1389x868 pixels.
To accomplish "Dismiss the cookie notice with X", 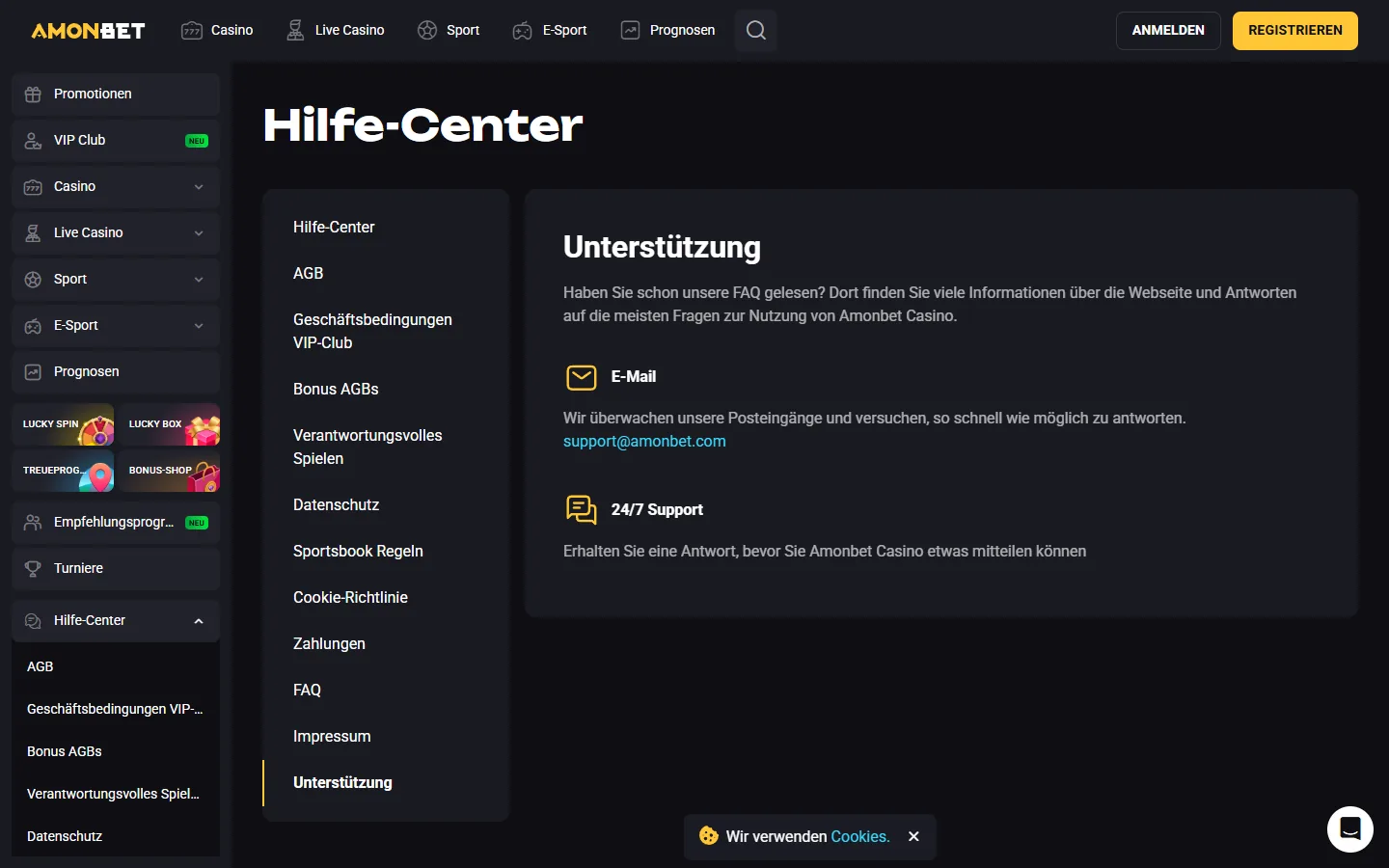I will pyautogui.click(x=913, y=836).
